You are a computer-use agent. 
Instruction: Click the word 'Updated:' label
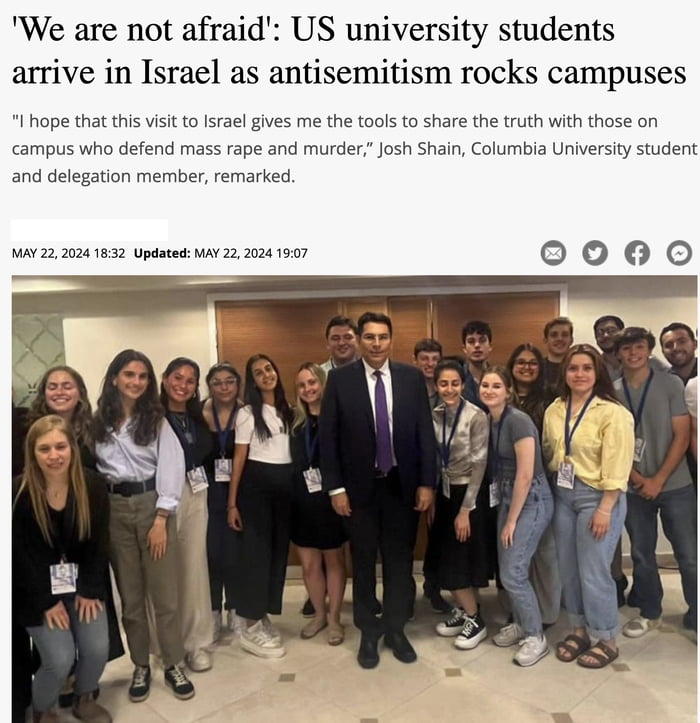(162, 253)
